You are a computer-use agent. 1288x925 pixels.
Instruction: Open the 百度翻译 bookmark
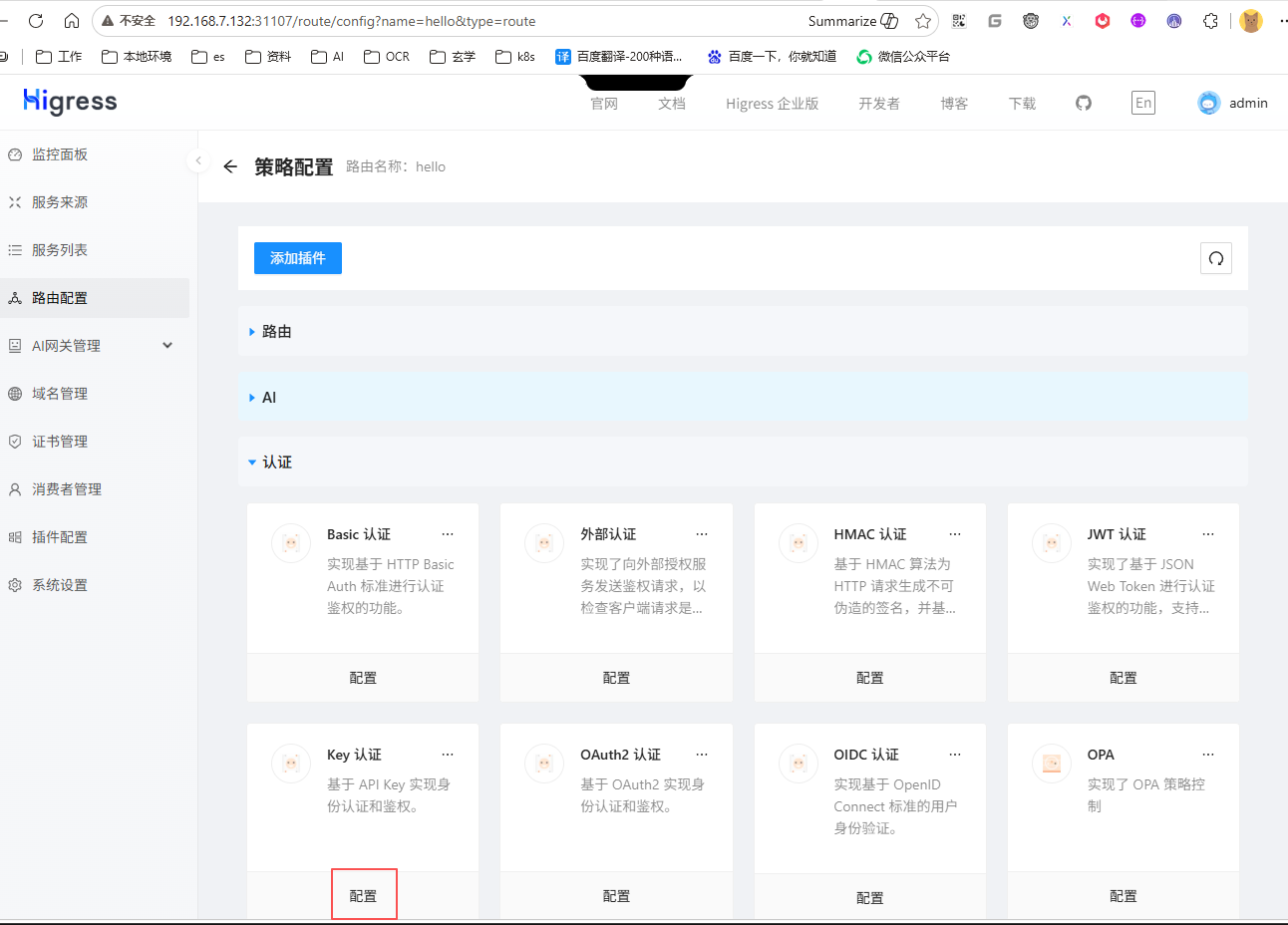point(619,57)
